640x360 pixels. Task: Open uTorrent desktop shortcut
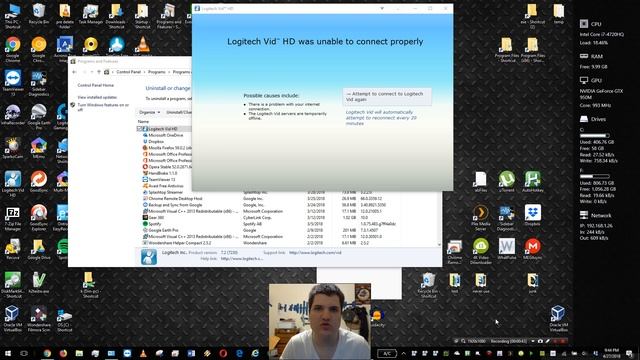pyautogui.click(x=507, y=182)
